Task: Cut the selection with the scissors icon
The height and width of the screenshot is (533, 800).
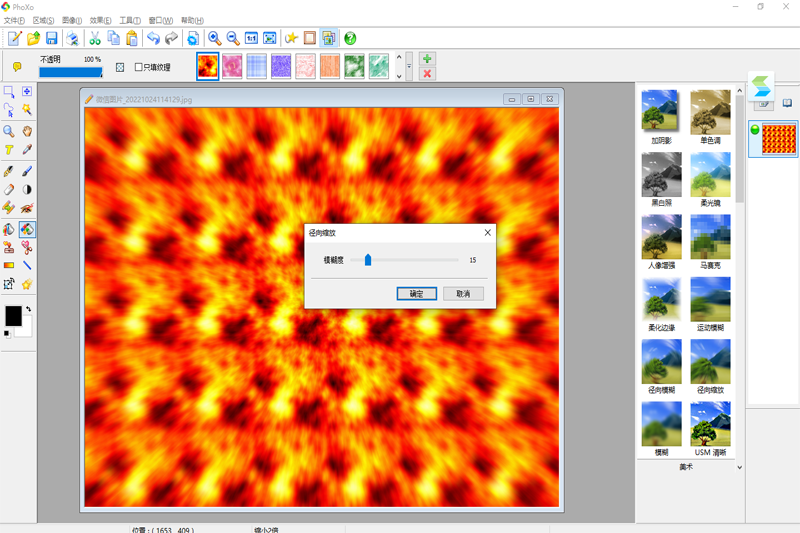Action: (x=95, y=38)
